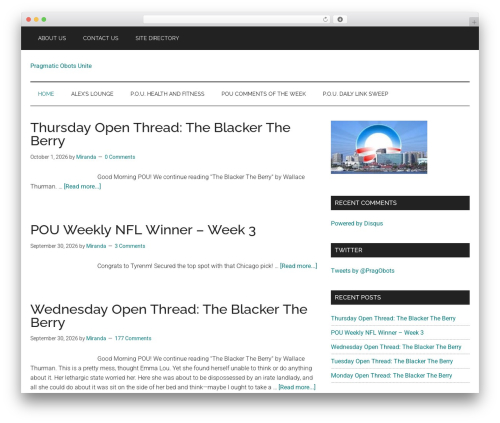
Task: Open P.O.U. Health and Fitness section
Action: 167,94
